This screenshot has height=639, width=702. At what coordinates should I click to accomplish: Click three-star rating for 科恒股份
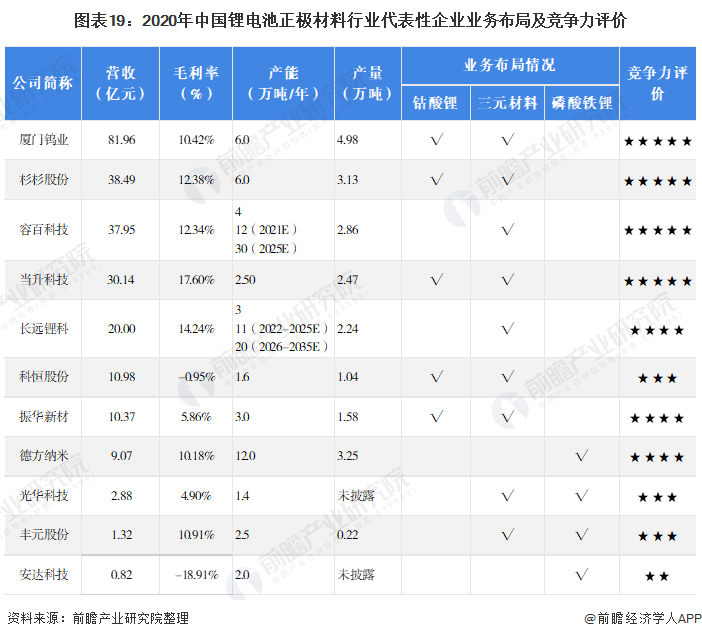(658, 378)
